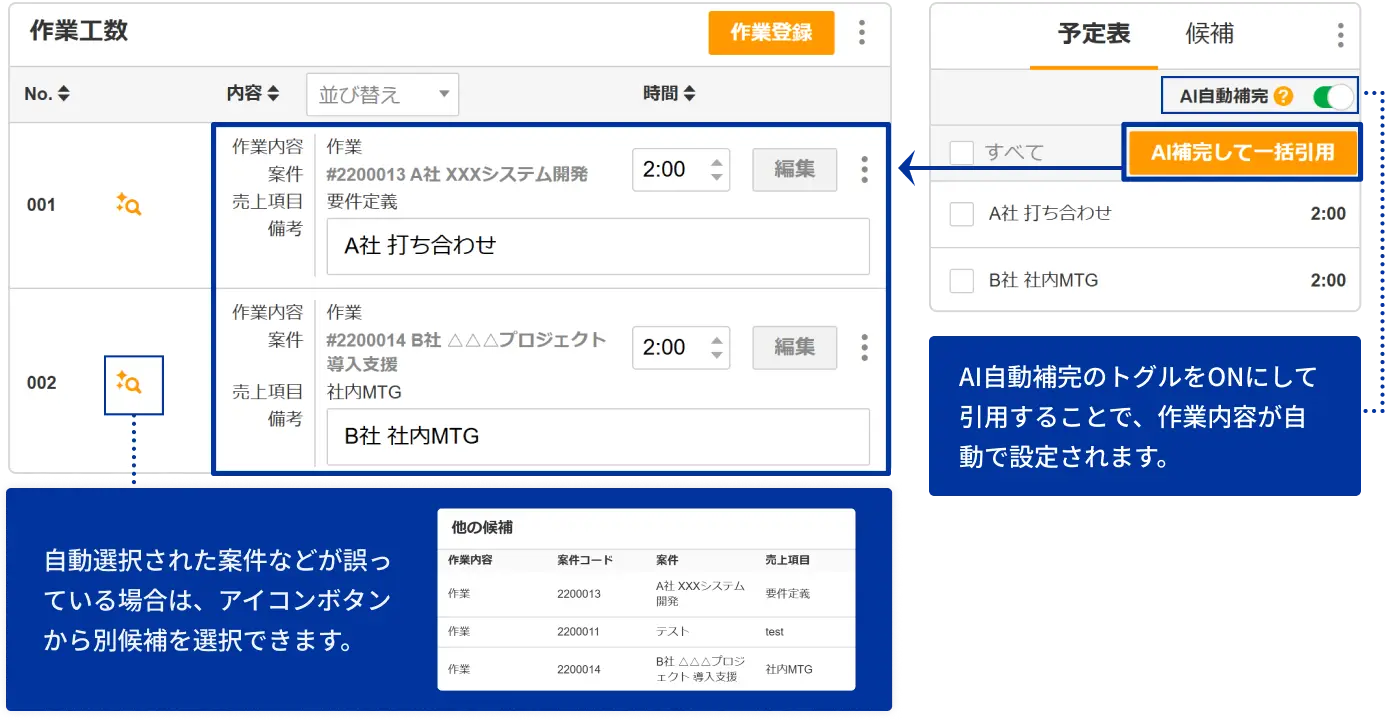Open the kebab menu of row 002
The width and height of the screenshot is (1400, 720).
click(x=865, y=348)
